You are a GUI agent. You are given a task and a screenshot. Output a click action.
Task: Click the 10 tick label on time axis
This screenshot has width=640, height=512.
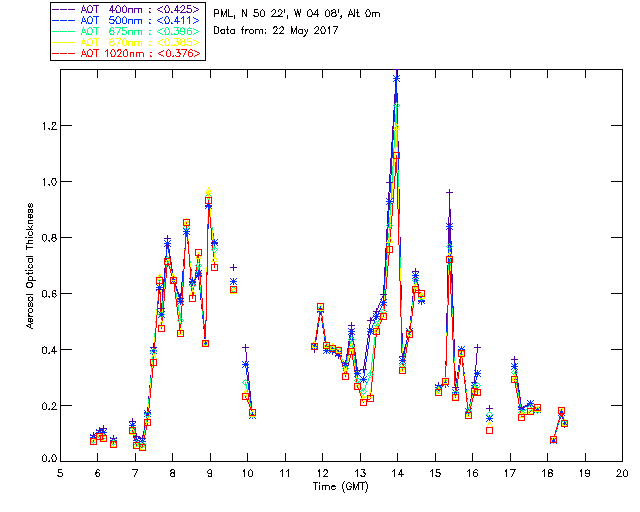pos(247,473)
